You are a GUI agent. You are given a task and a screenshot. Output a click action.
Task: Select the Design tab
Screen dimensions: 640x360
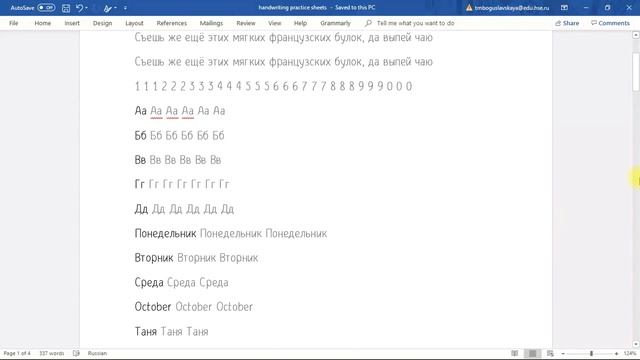coord(102,23)
